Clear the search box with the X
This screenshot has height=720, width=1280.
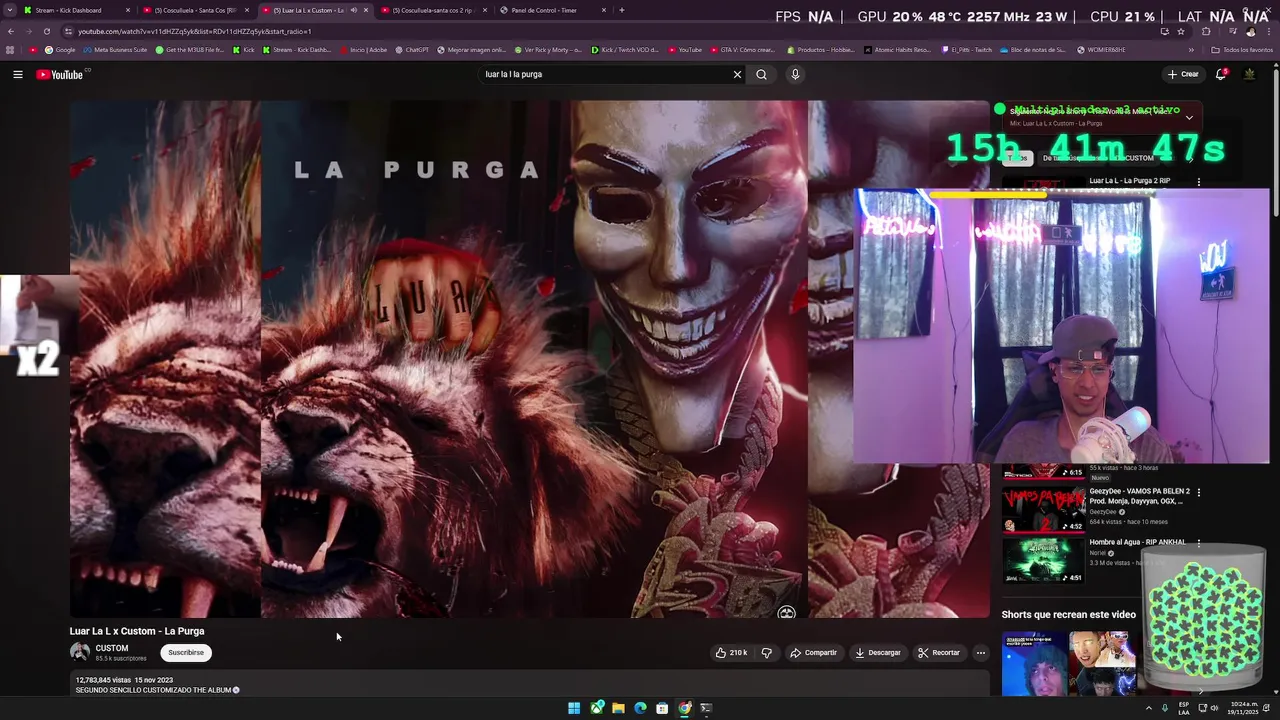737,74
